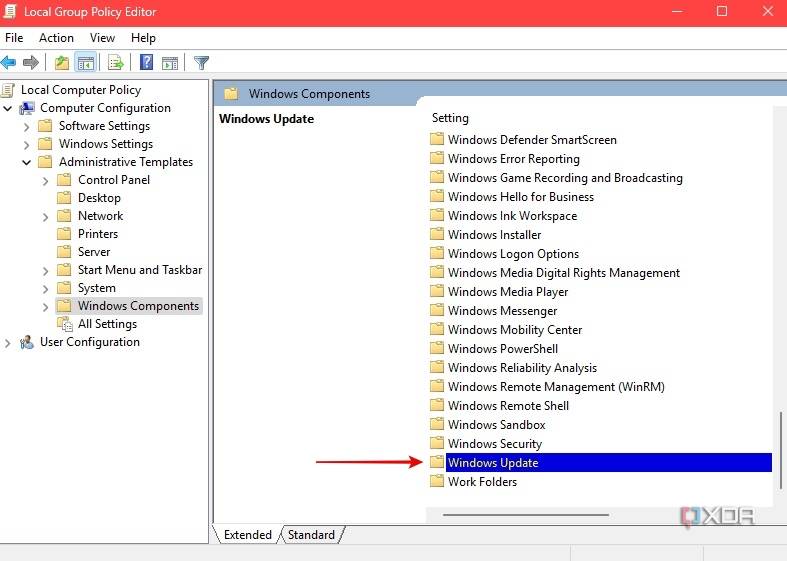
Task: Click the Back arrow toolbar icon
Action: (9, 63)
